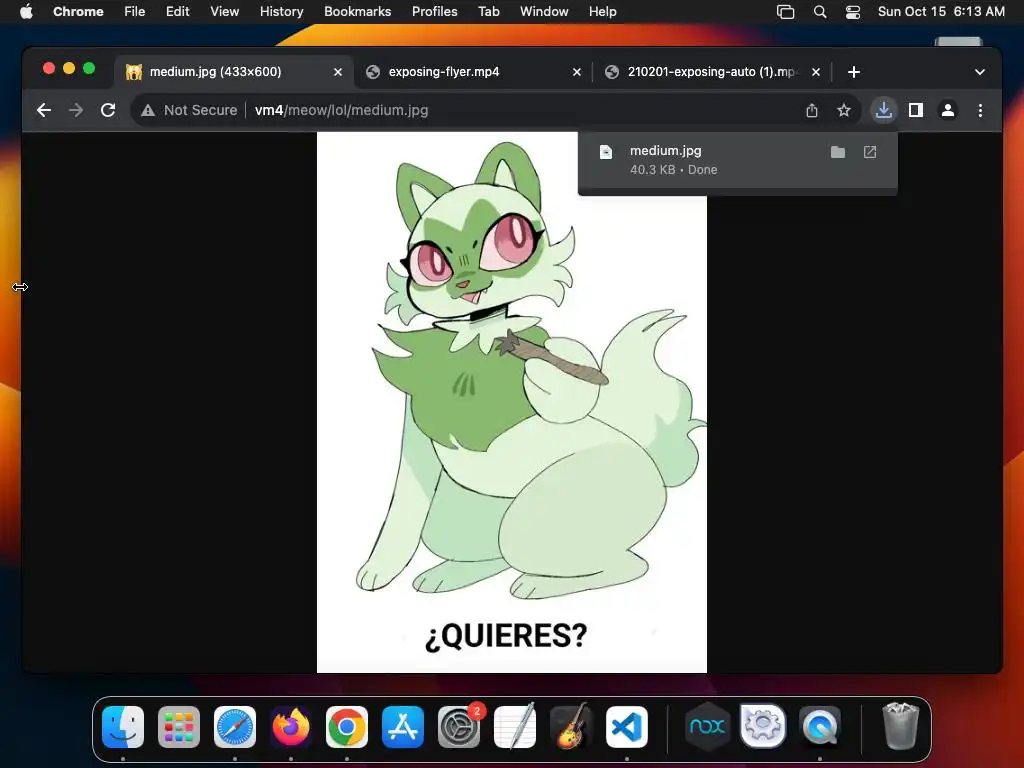
Task: Click the date and time in menu bar
Action: pos(941,12)
